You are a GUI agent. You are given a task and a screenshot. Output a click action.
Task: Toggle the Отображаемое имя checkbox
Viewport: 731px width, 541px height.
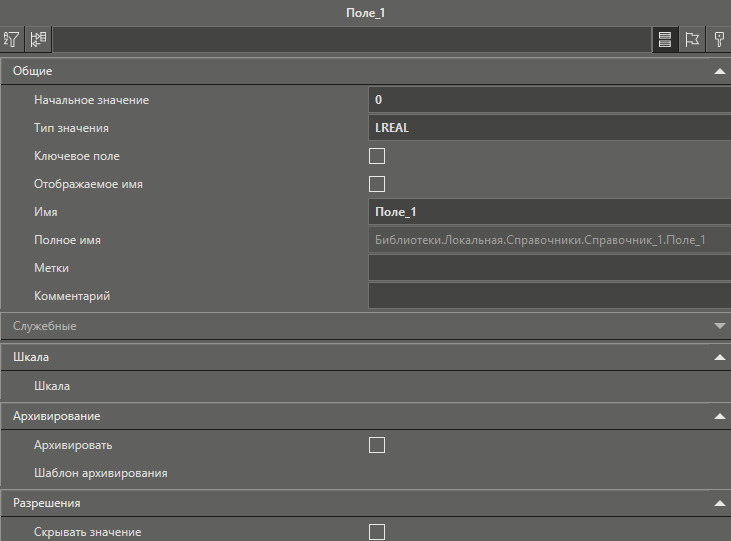coord(377,184)
